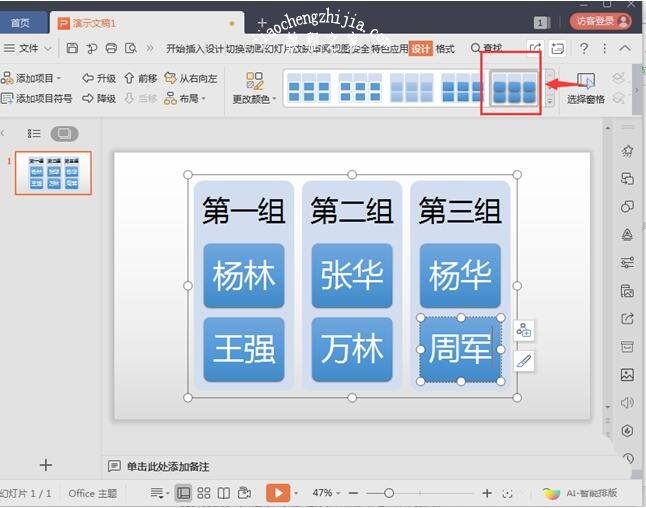This screenshot has height=508, width=646.
Task: Open the 布局 dropdown
Action: click(x=185, y=98)
